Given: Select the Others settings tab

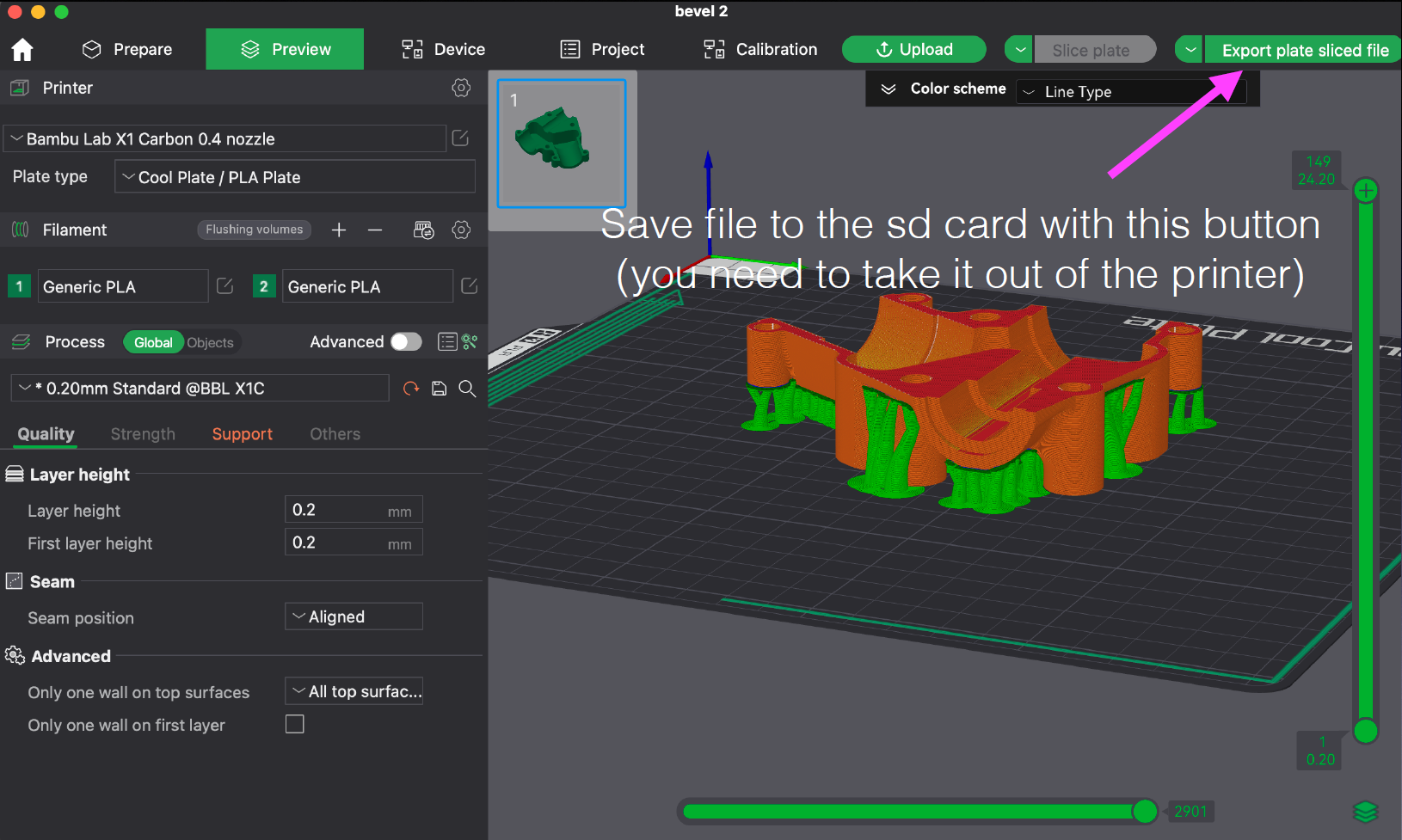Looking at the screenshot, I should point(335,434).
